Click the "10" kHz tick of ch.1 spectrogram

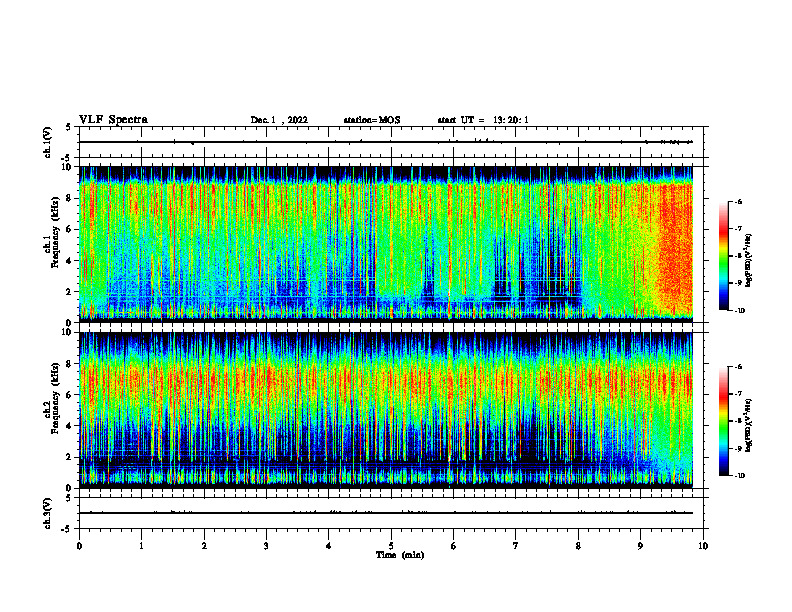68,167
